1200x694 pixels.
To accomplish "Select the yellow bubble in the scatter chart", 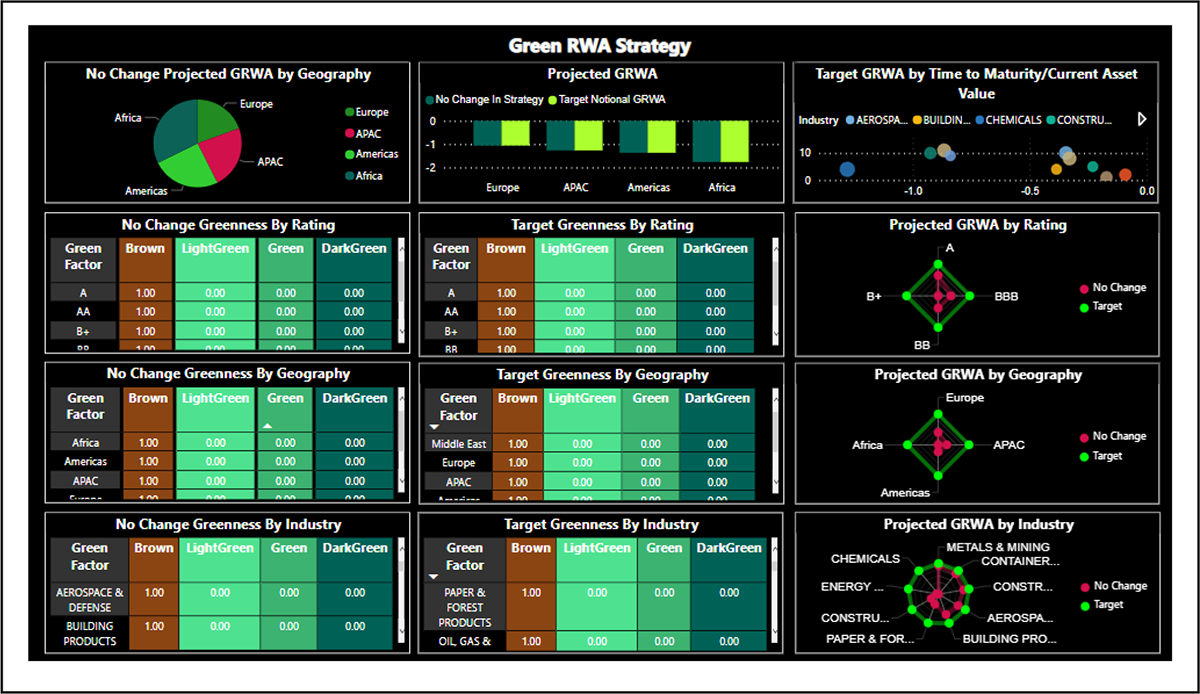I will 1056,170.
